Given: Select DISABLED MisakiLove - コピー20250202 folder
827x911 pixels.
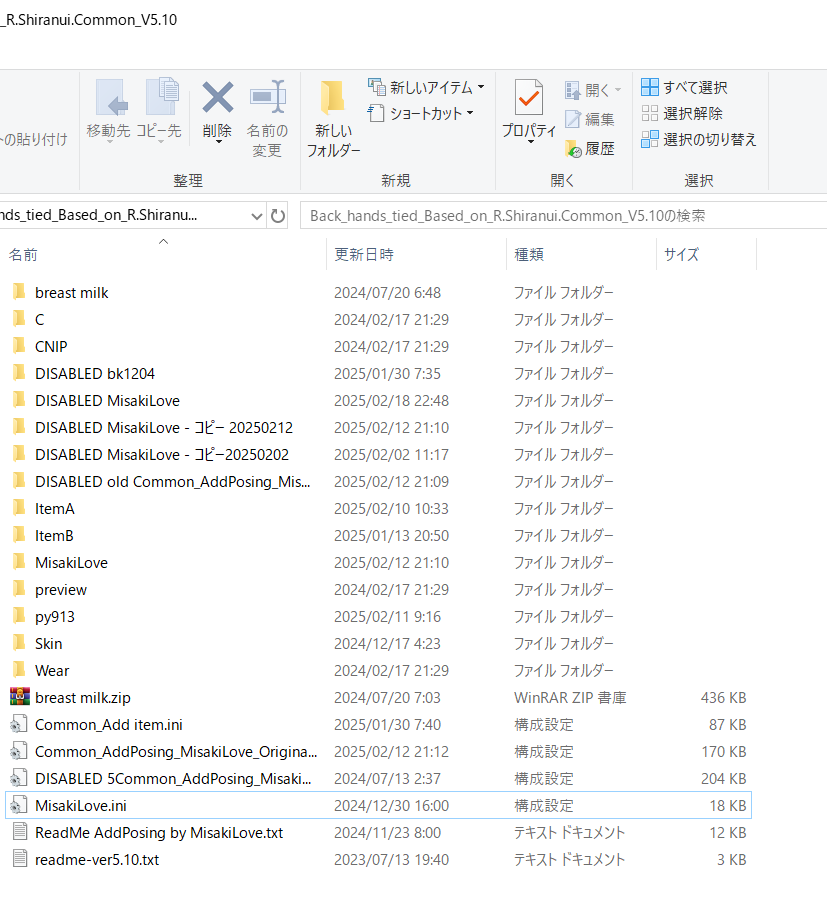Looking at the screenshot, I should pos(162,454).
